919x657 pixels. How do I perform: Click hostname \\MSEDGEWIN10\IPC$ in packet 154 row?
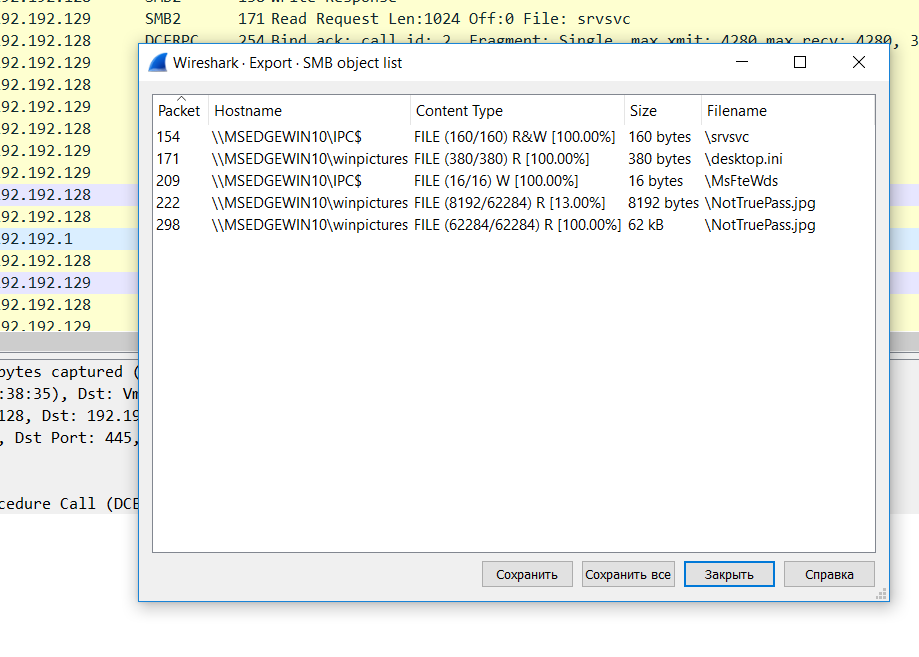287,137
